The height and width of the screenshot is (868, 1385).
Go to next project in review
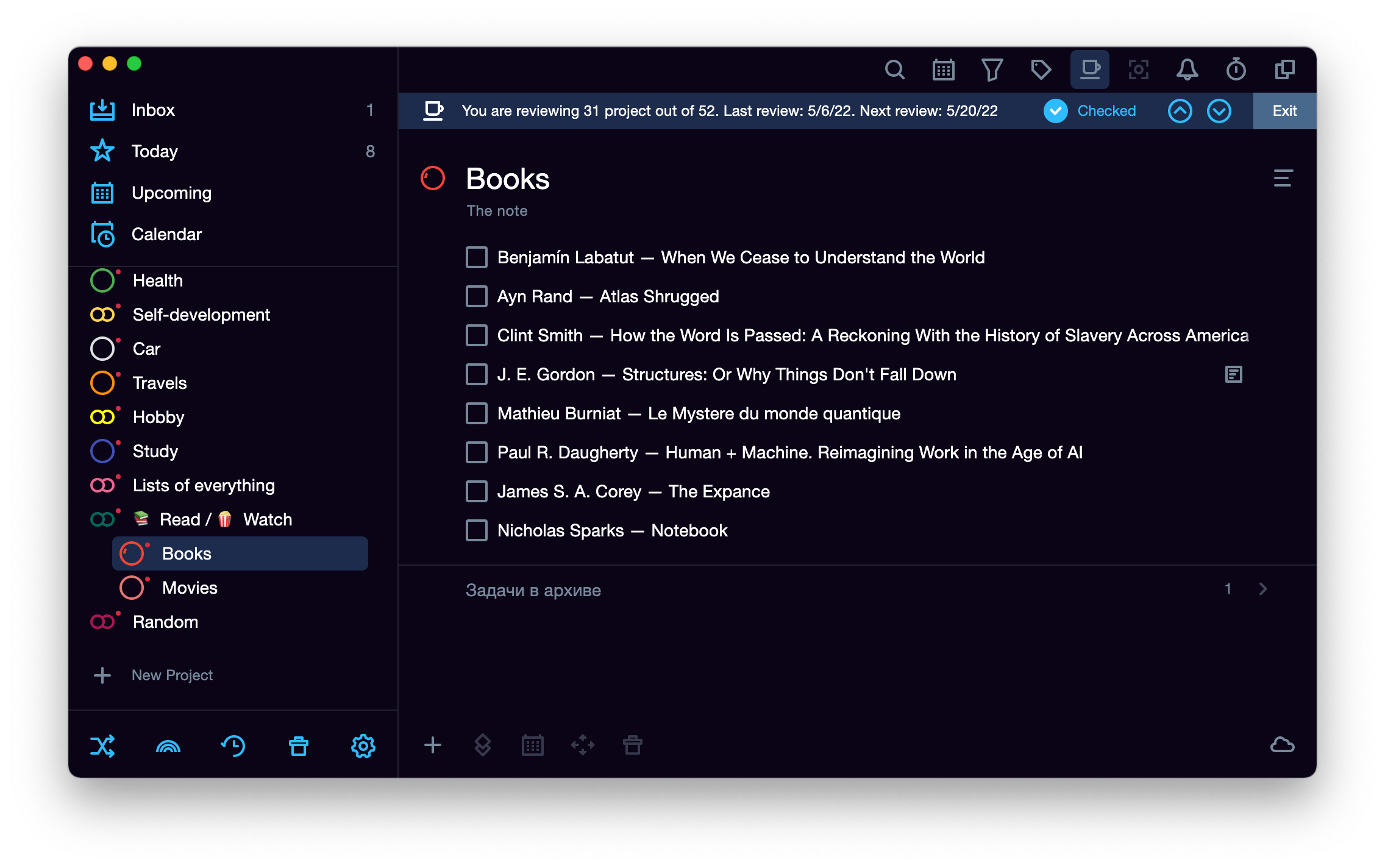(x=1219, y=111)
